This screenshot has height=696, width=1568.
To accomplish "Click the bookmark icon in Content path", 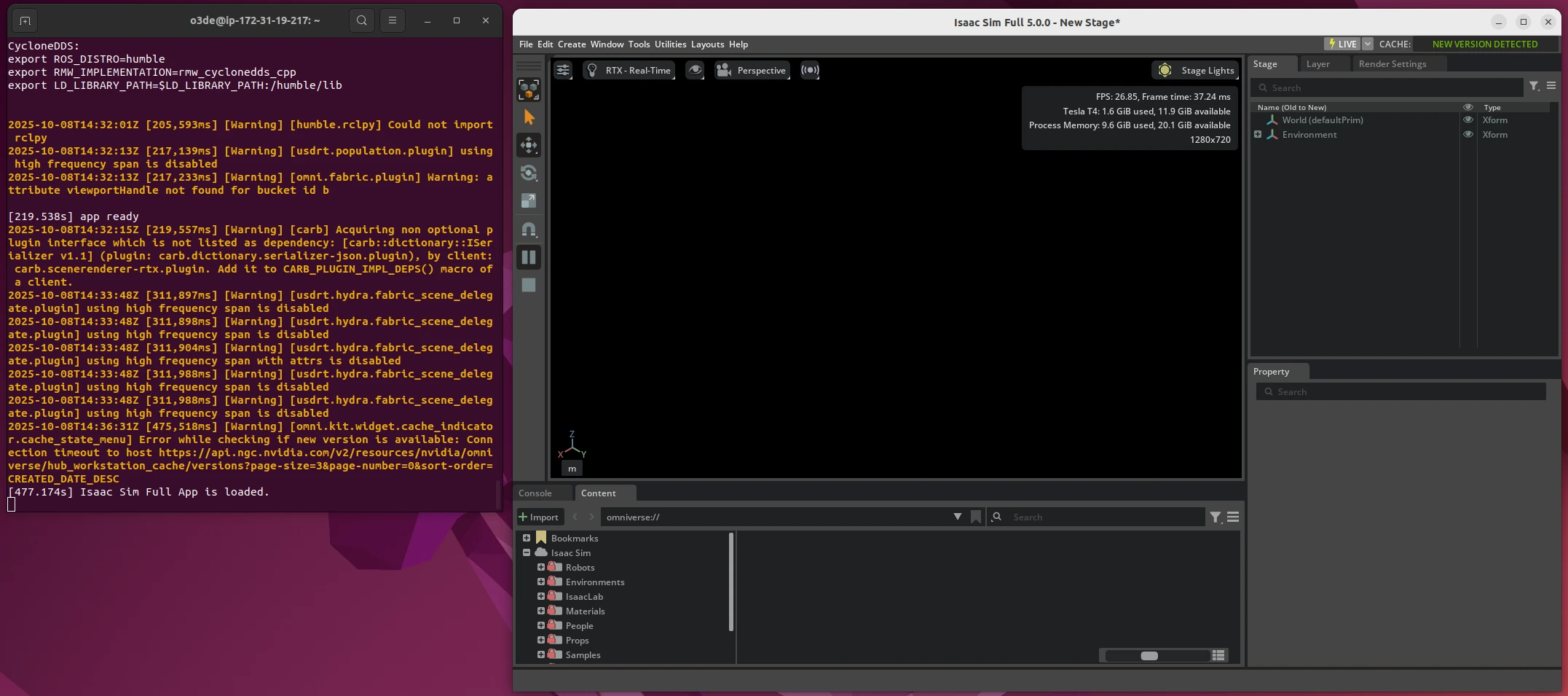I will (976, 517).
